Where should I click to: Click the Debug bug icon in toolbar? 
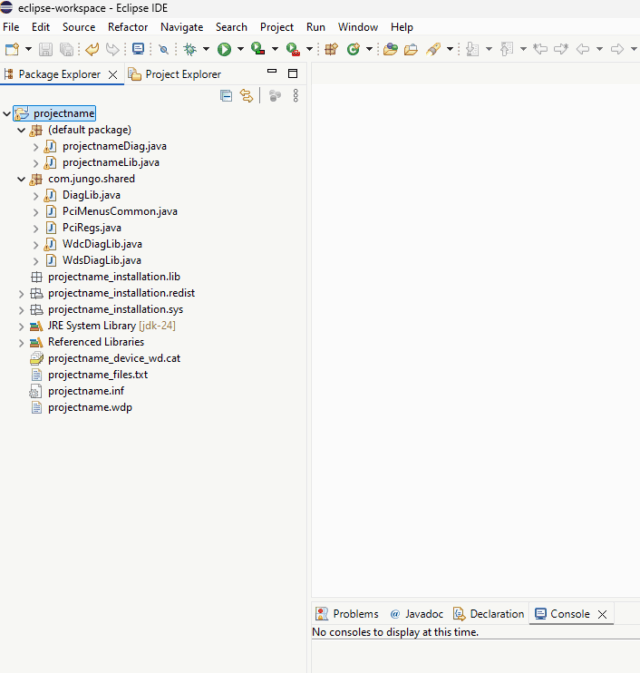coord(189,49)
